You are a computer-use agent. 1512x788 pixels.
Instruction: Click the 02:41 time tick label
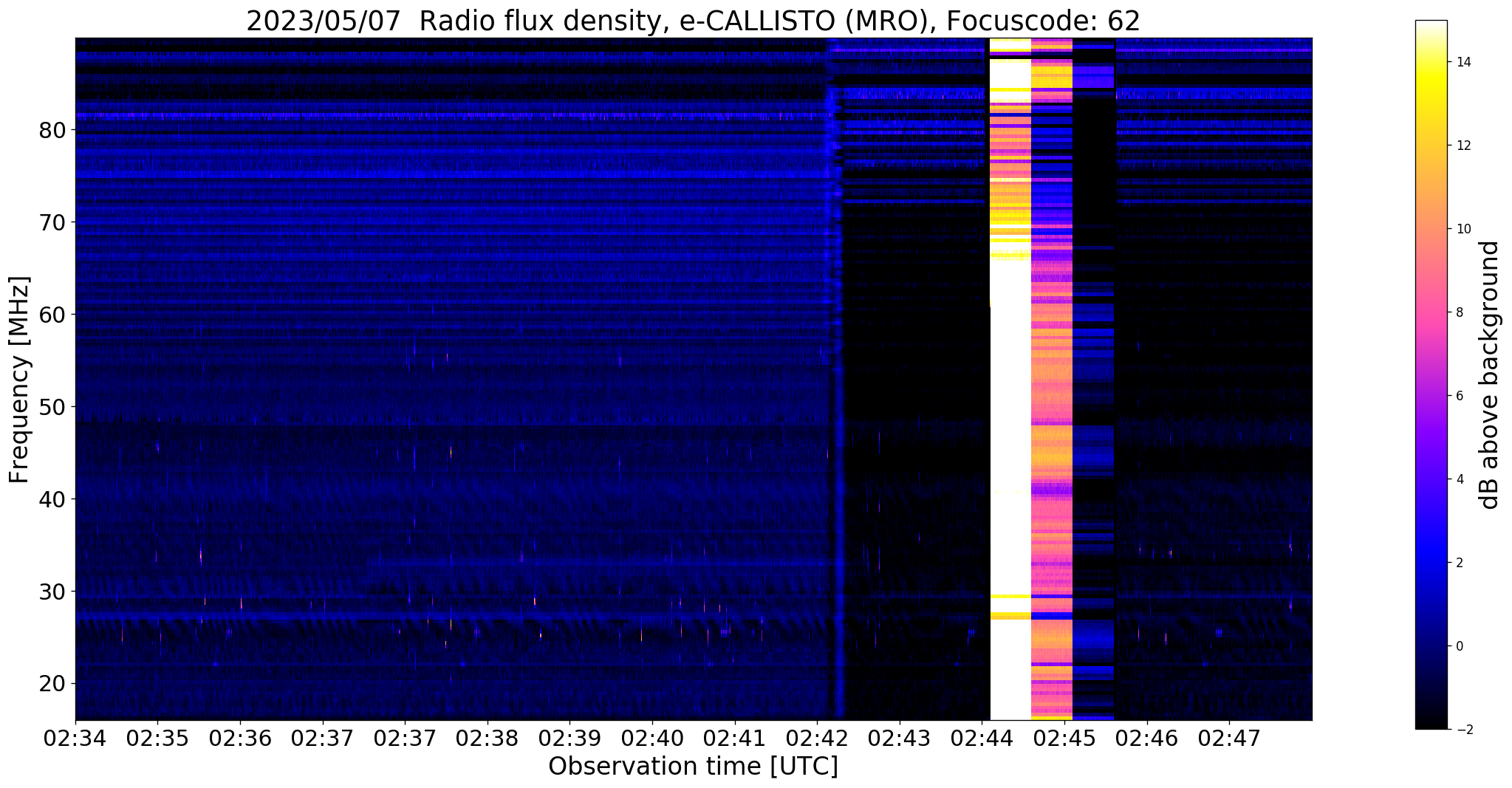click(x=735, y=737)
